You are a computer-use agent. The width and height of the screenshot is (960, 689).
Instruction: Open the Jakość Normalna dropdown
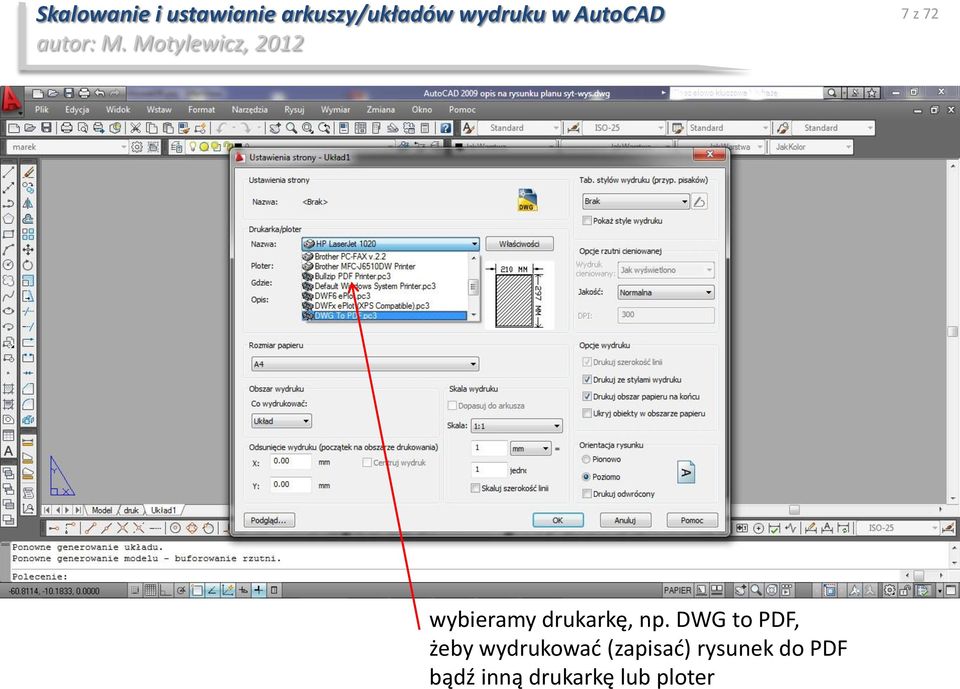[666, 293]
